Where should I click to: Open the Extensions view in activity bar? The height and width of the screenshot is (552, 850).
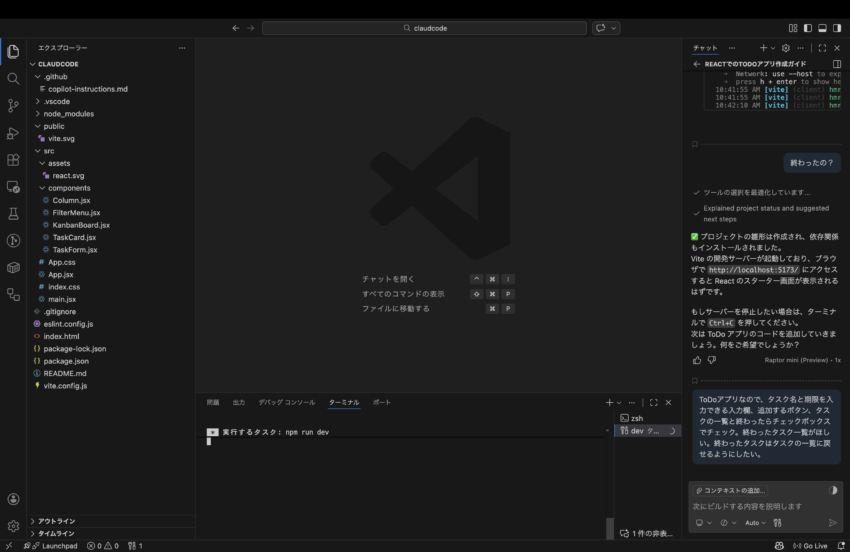13,159
